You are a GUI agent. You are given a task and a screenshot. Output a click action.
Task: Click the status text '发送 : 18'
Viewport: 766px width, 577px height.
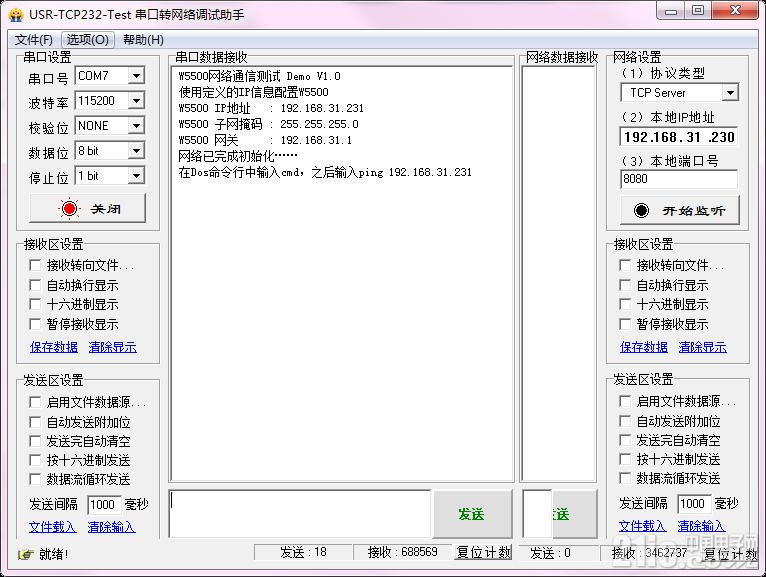pyautogui.click(x=303, y=553)
